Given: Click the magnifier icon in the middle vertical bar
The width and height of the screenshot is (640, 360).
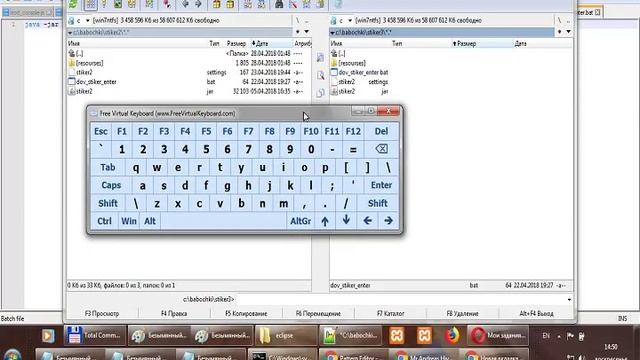Looking at the screenshot, I should (x=320, y=75).
